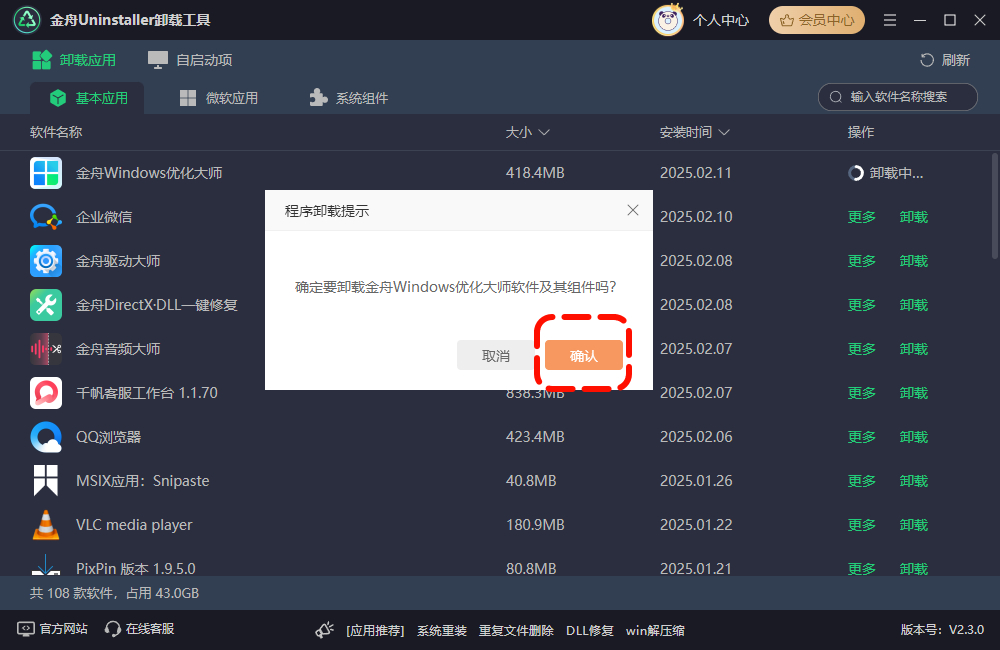This screenshot has height=650, width=1000.
Task: Click 卸载 for 金舟驱动大师
Action: (x=913, y=261)
